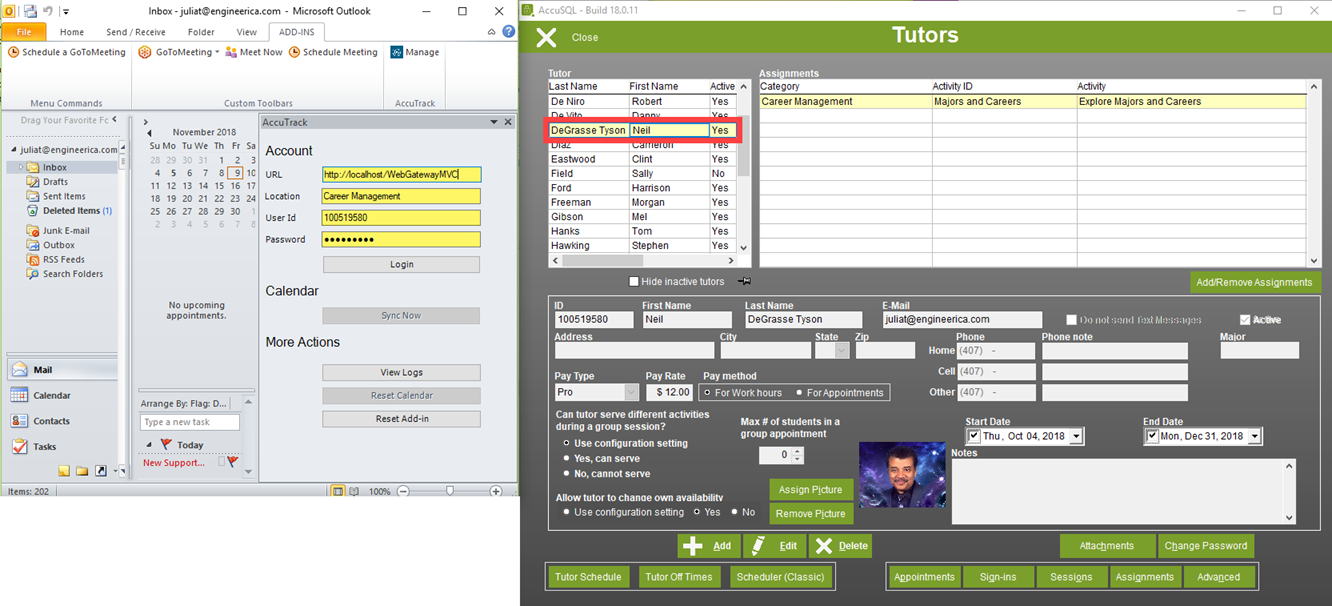Close the AccuTrack pane in Outlook
Viewport: 1332px width, 606px height.
coord(508,122)
